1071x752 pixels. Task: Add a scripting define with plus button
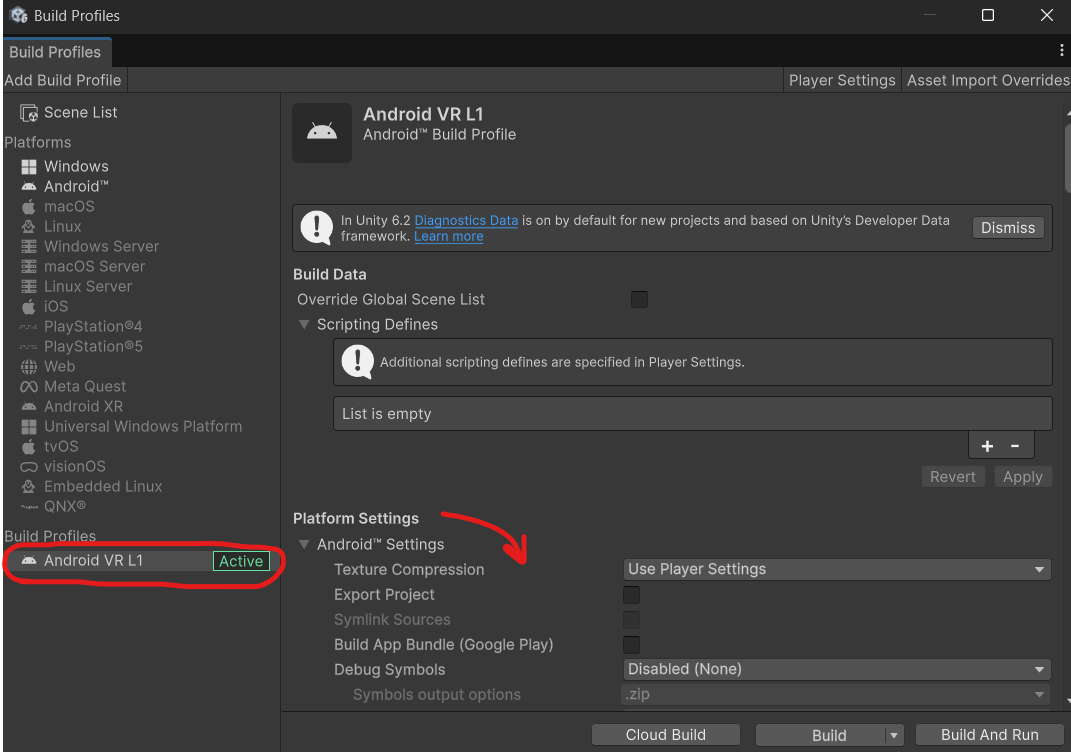click(x=987, y=446)
